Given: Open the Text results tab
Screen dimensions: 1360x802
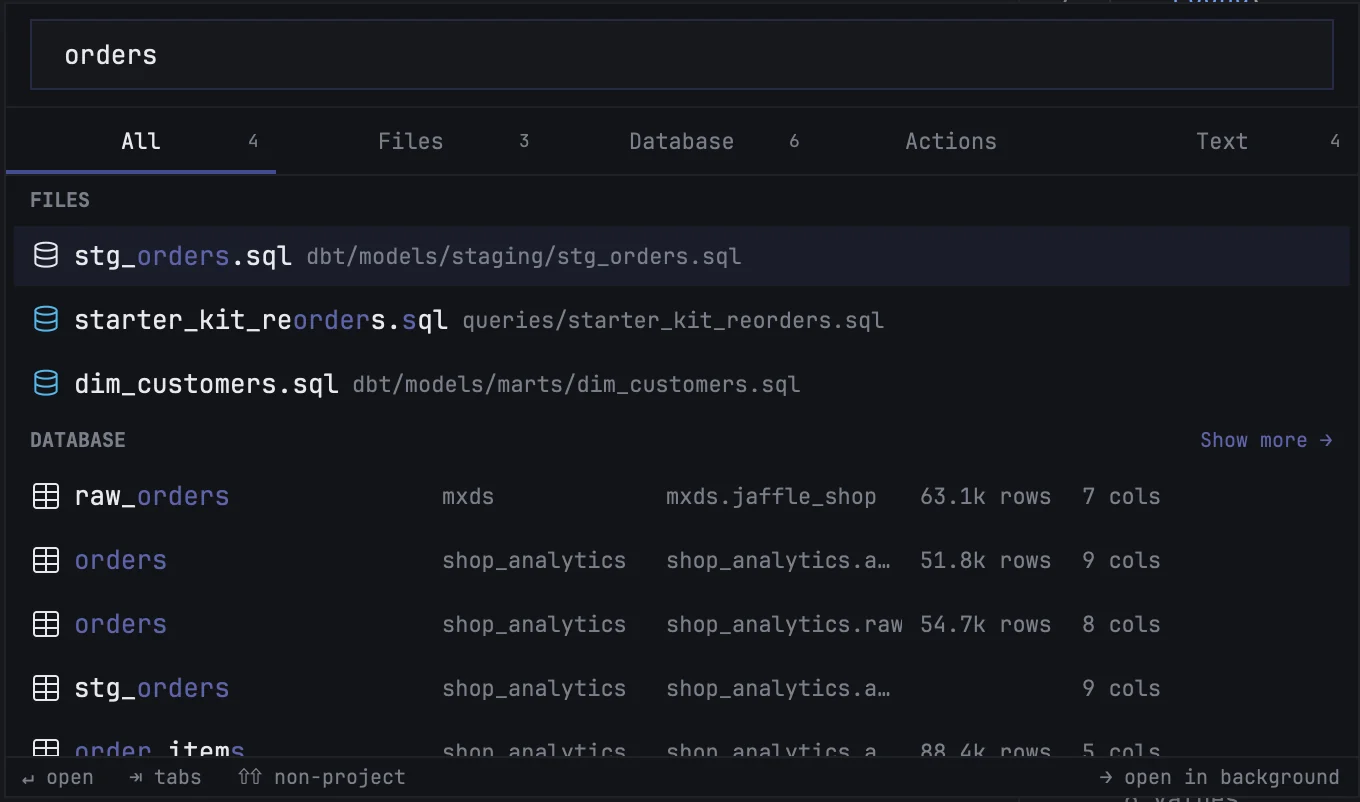Looking at the screenshot, I should (x=1222, y=141).
